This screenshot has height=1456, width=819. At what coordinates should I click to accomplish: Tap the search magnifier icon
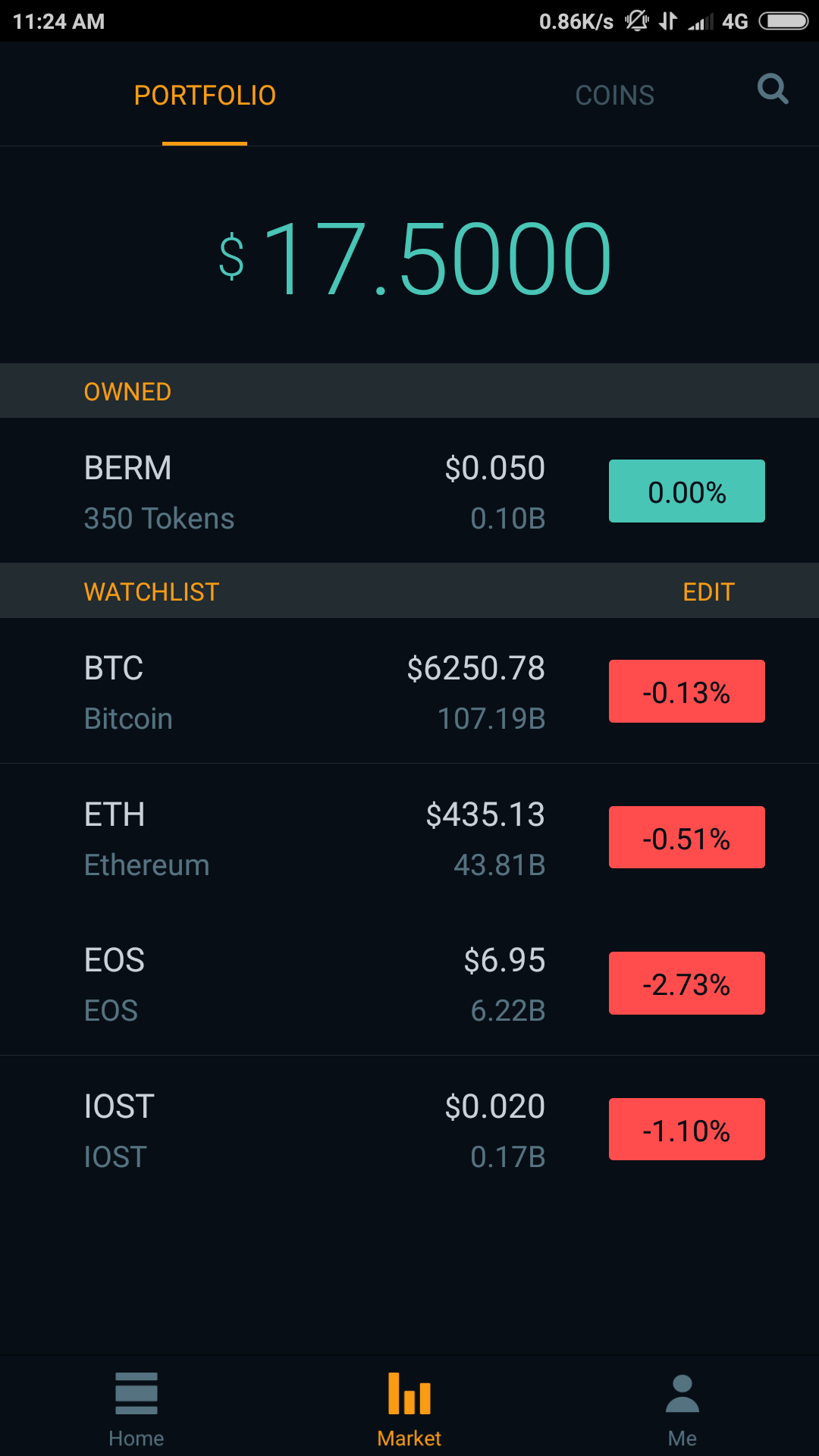point(772,89)
